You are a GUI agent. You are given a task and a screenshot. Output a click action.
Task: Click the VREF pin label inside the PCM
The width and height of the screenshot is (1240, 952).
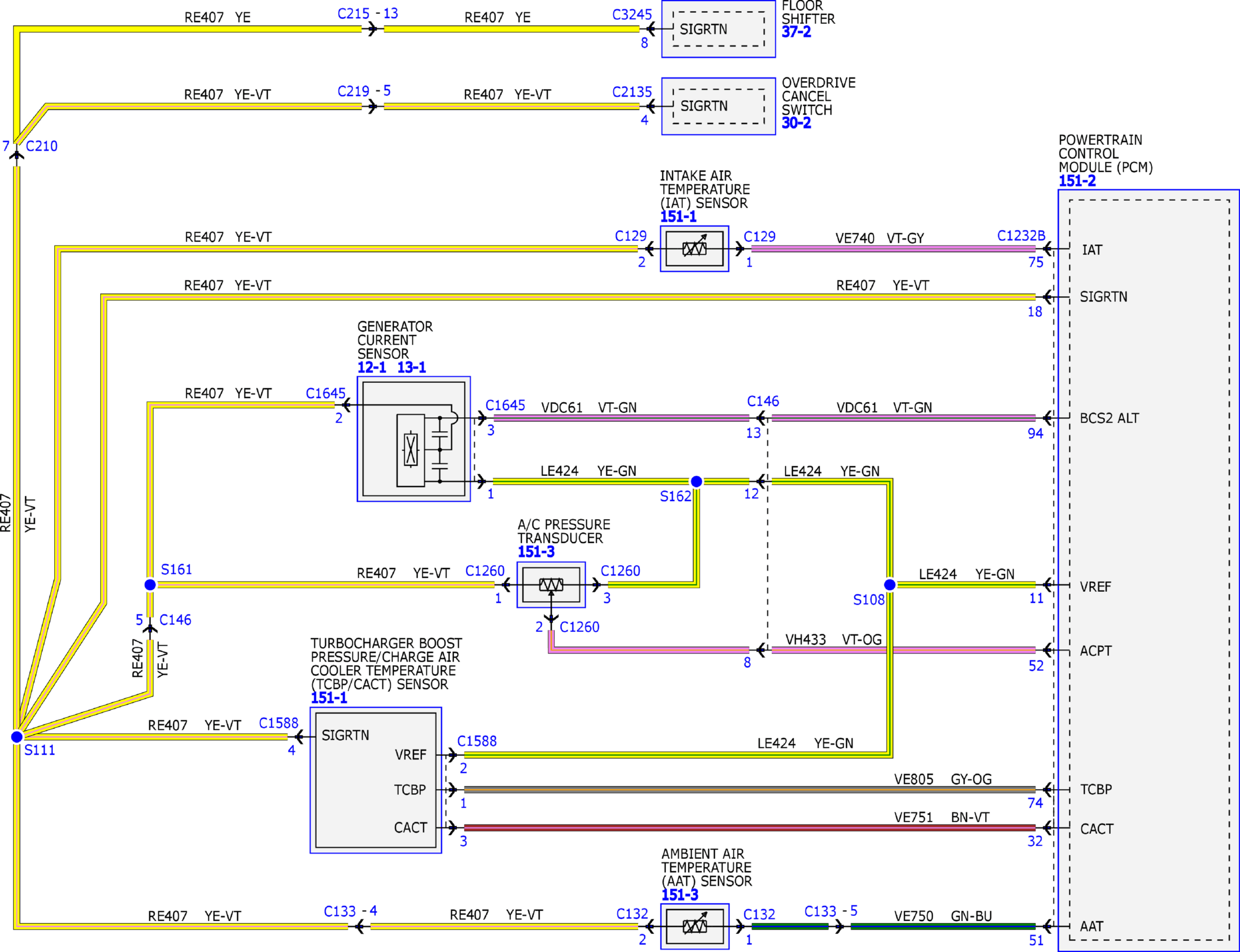[1095, 587]
